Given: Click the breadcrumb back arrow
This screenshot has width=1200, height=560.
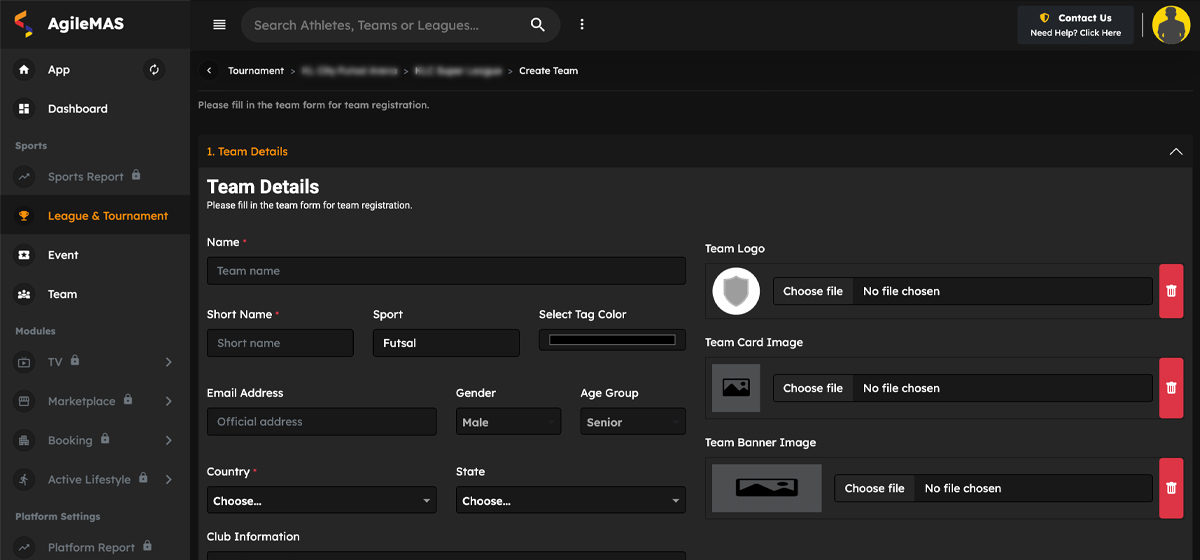Looking at the screenshot, I should 209,71.
